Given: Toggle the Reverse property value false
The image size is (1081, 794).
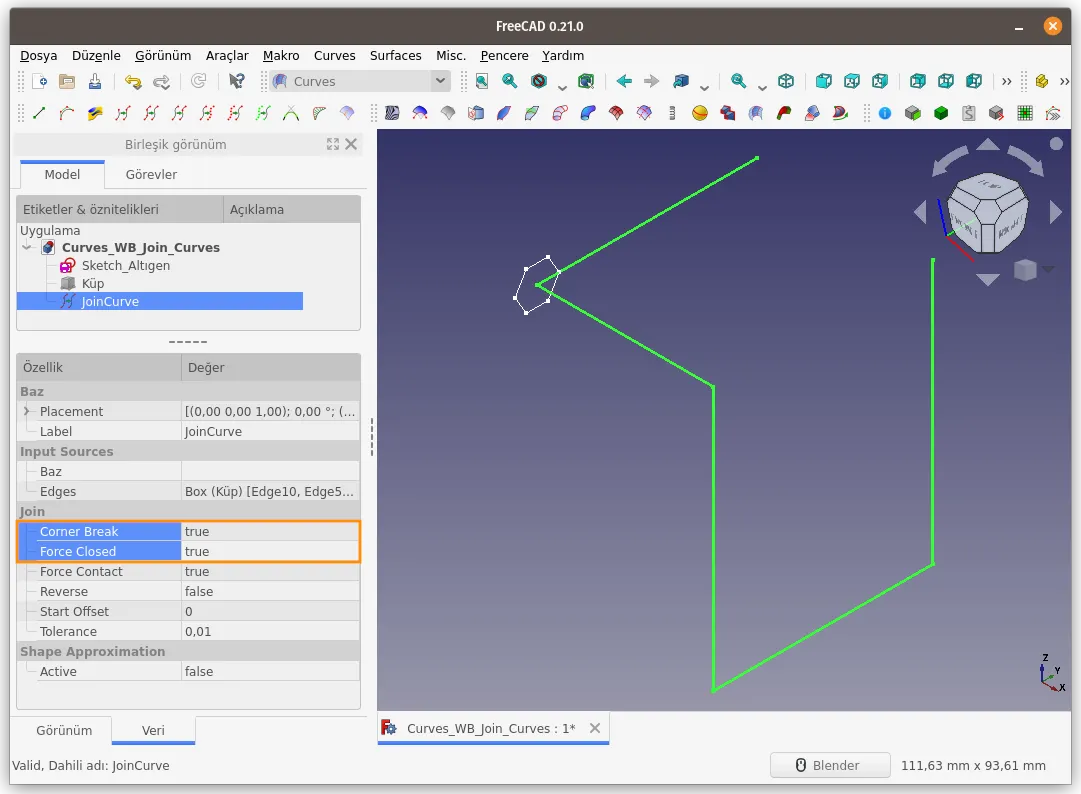Looking at the screenshot, I should coord(270,591).
